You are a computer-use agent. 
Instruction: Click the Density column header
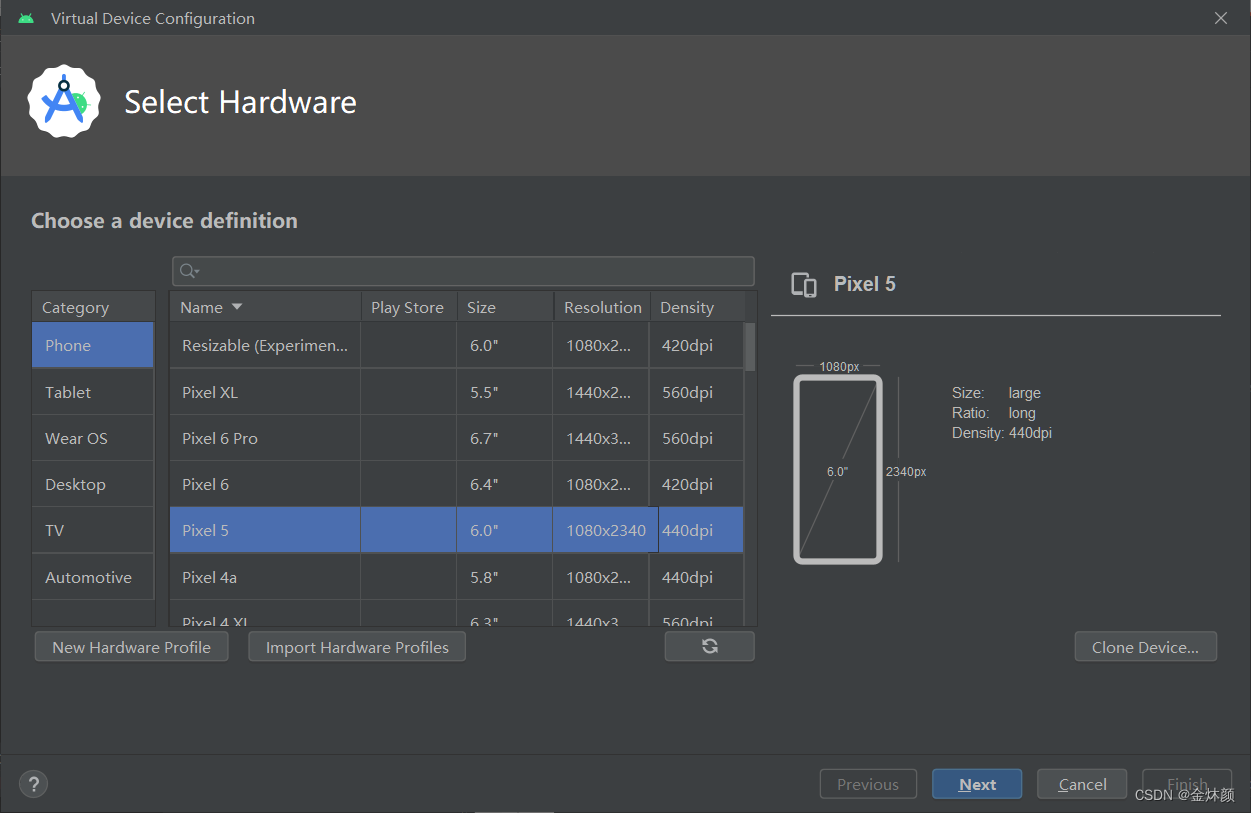pos(697,307)
